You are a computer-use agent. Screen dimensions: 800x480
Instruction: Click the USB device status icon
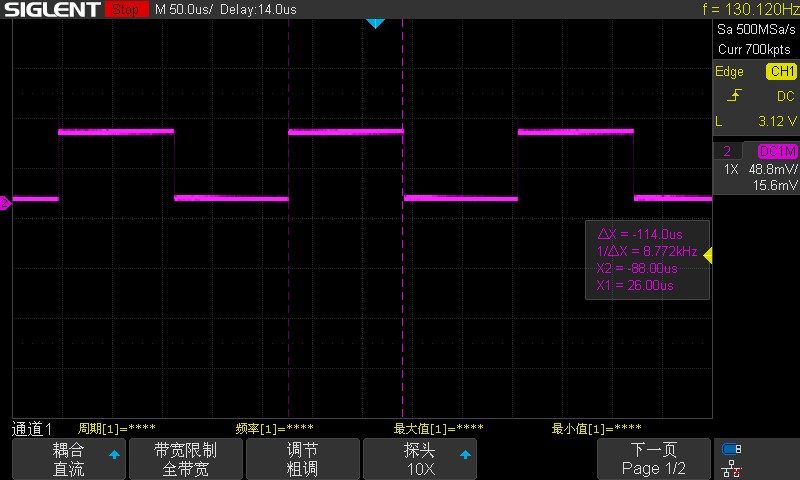(731, 449)
